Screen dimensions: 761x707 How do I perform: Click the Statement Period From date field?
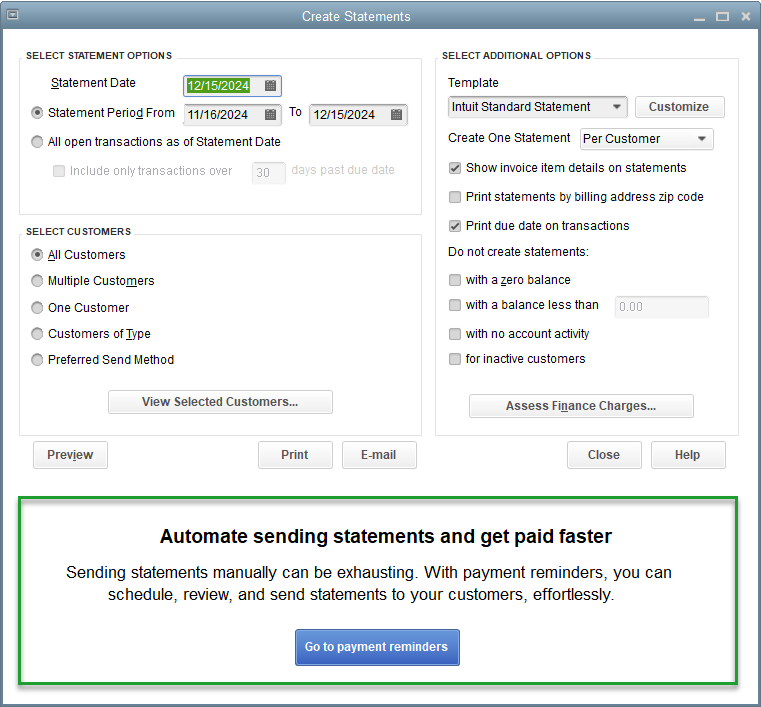click(222, 115)
